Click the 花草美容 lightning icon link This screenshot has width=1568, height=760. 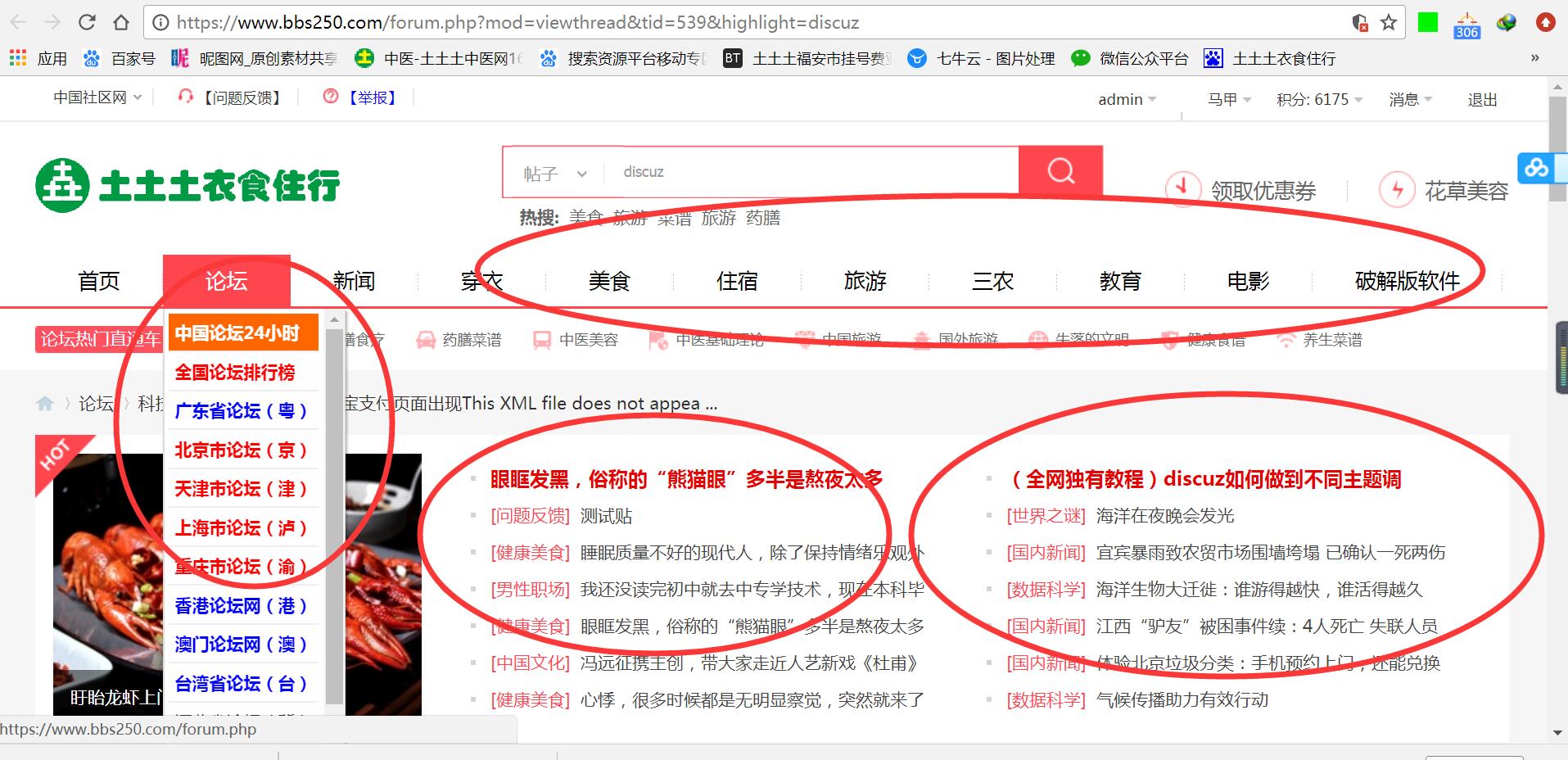(x=1444, y=190)
